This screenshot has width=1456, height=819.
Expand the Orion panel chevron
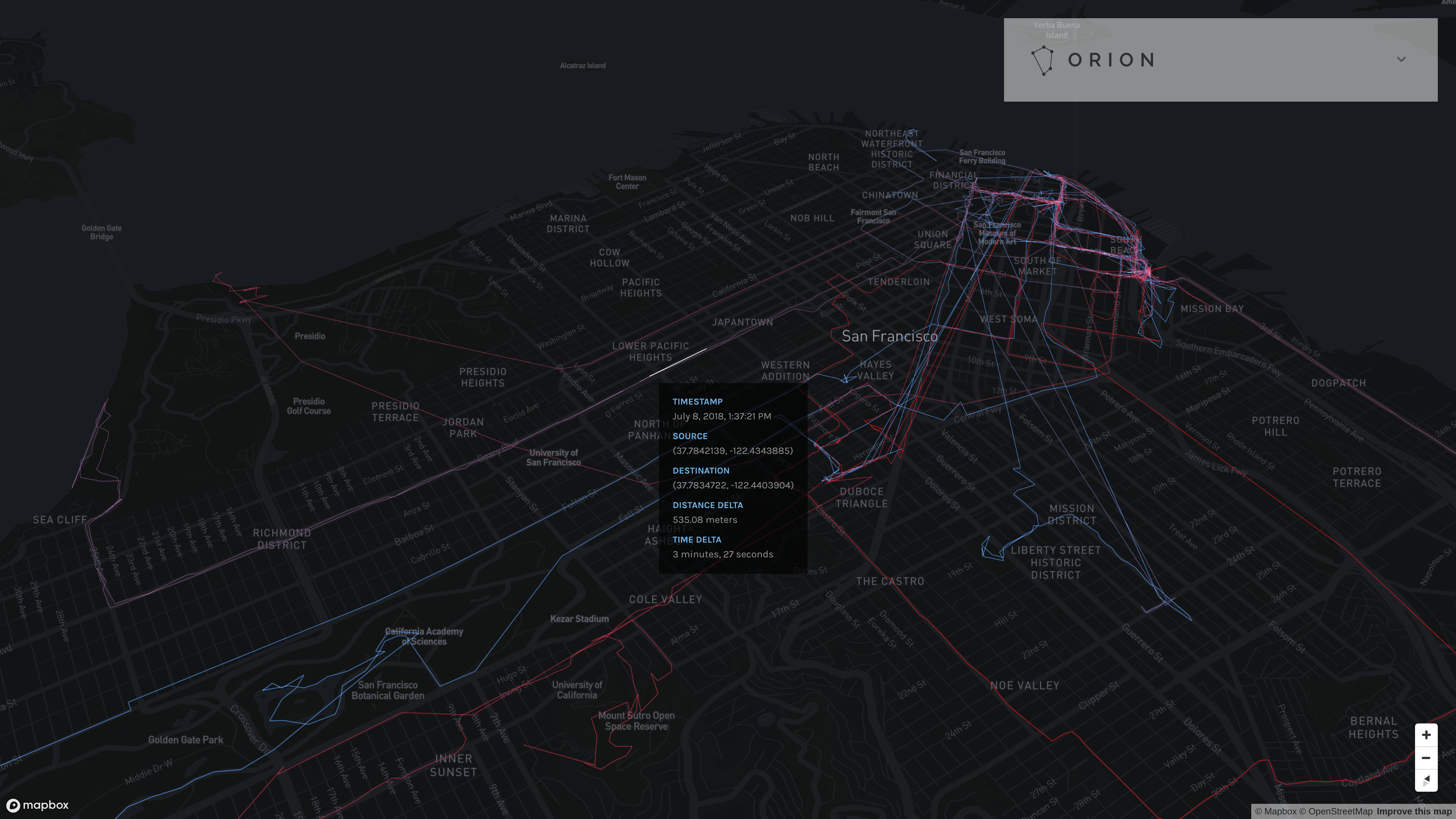(1401, 60)
